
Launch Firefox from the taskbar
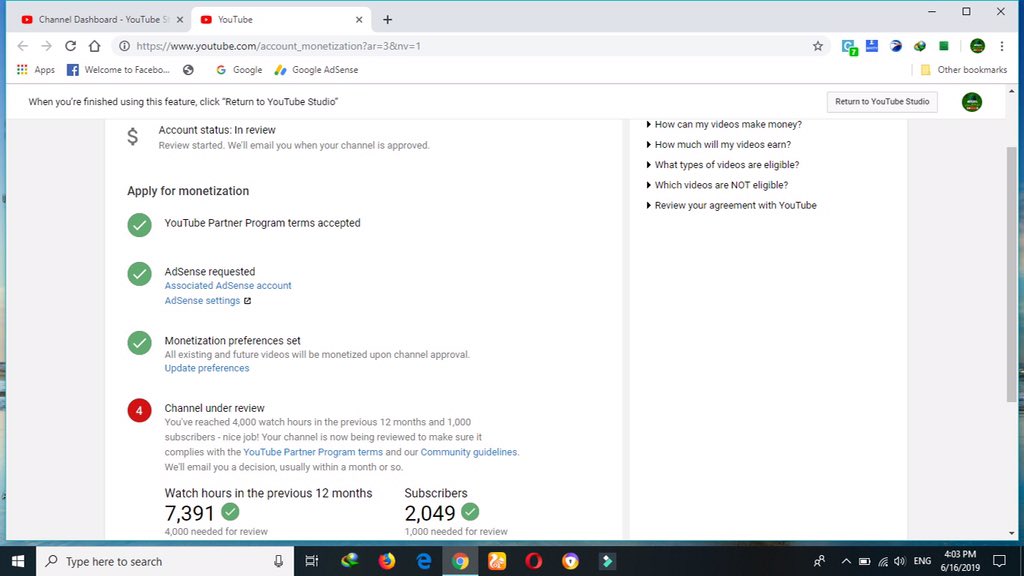(x=387, y=561)
